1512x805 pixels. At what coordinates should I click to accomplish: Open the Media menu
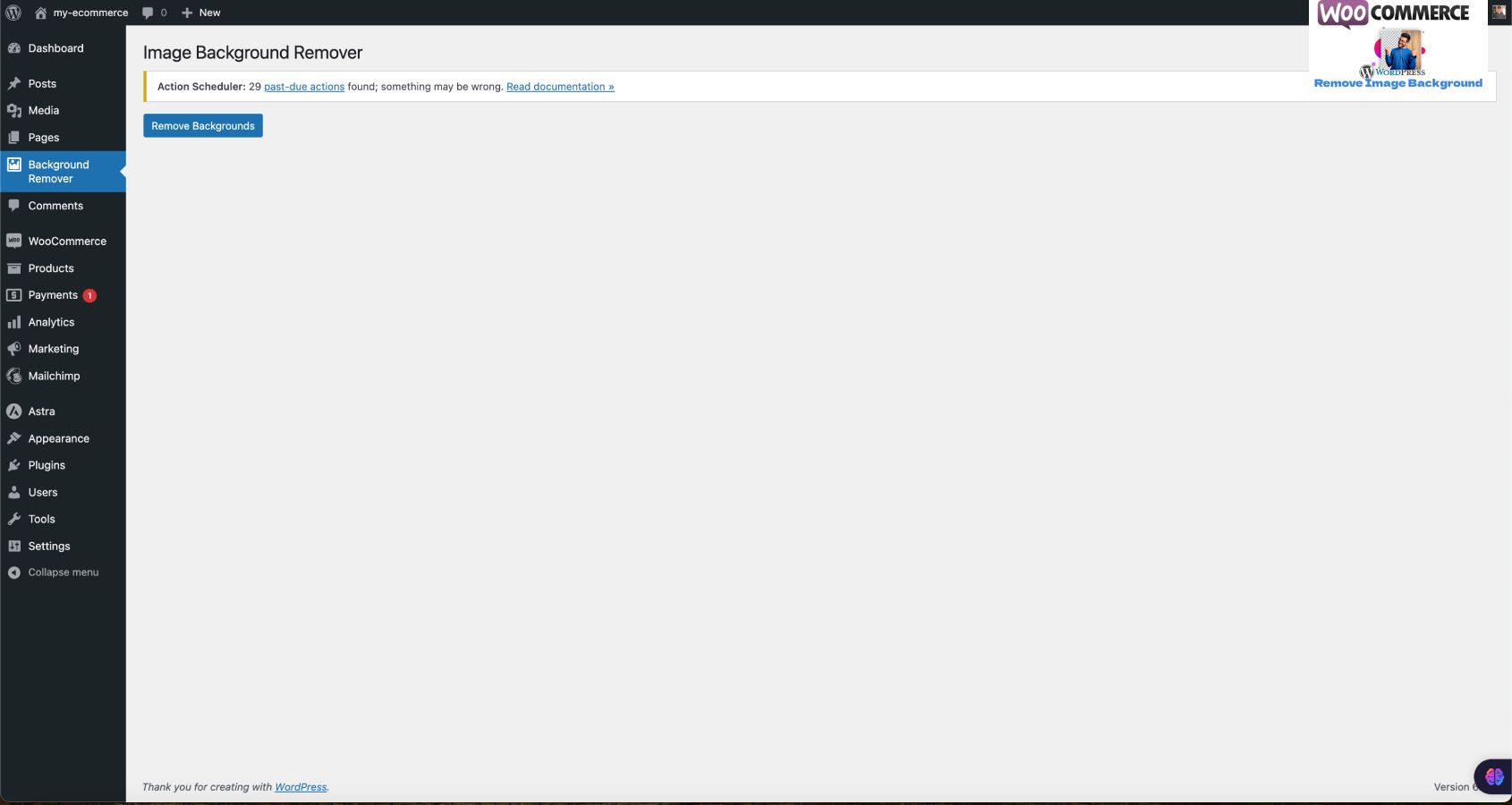[x=44, y=110]
